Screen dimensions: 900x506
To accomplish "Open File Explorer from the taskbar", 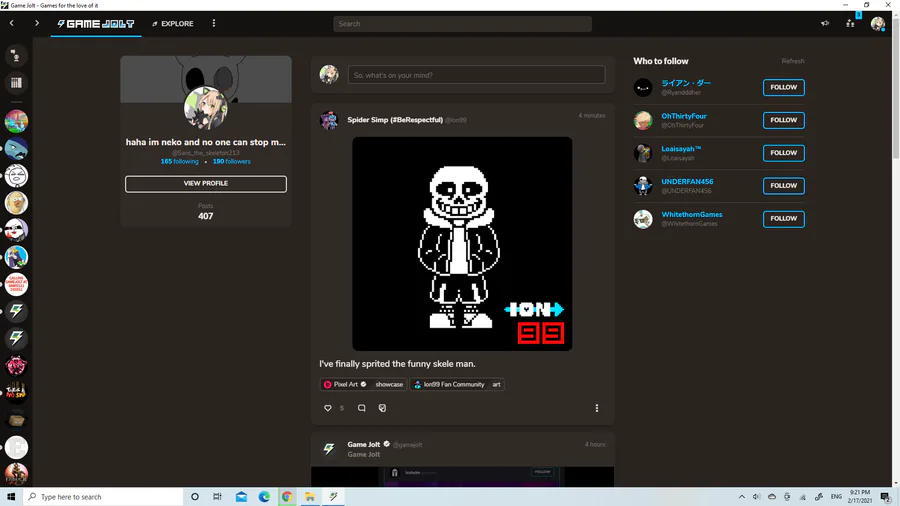I will 310,496.
